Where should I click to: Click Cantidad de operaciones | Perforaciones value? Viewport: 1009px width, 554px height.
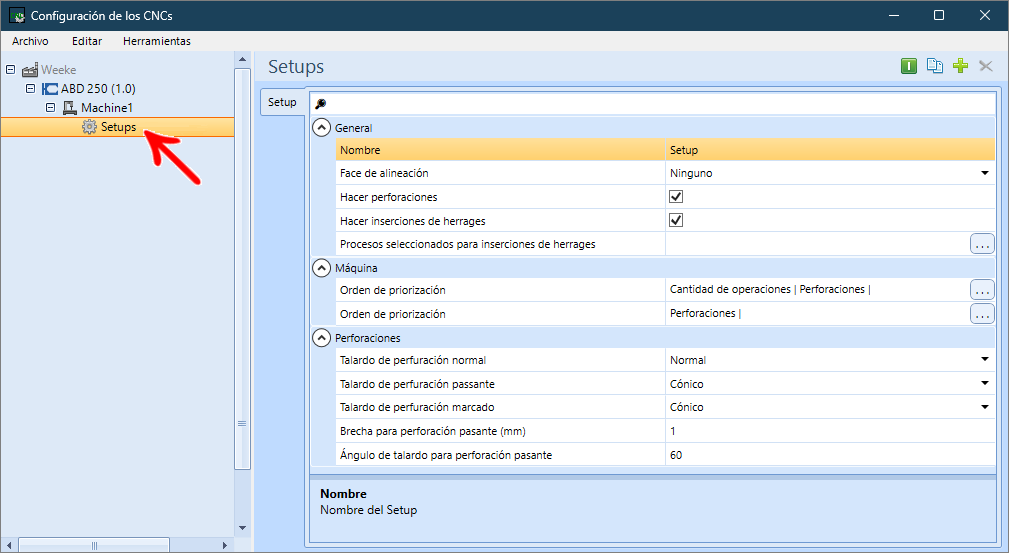(x=770, y=290)
